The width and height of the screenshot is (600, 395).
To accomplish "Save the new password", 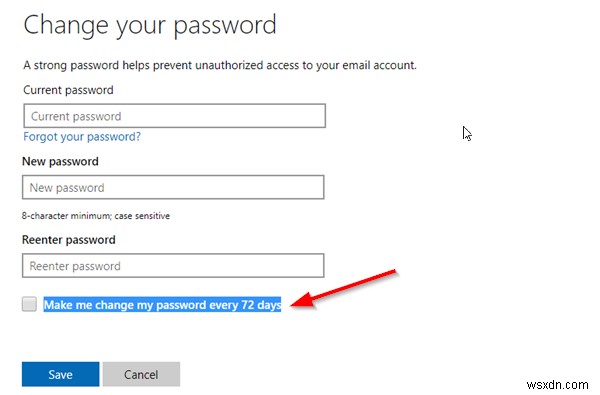I will tap(60, 374).
